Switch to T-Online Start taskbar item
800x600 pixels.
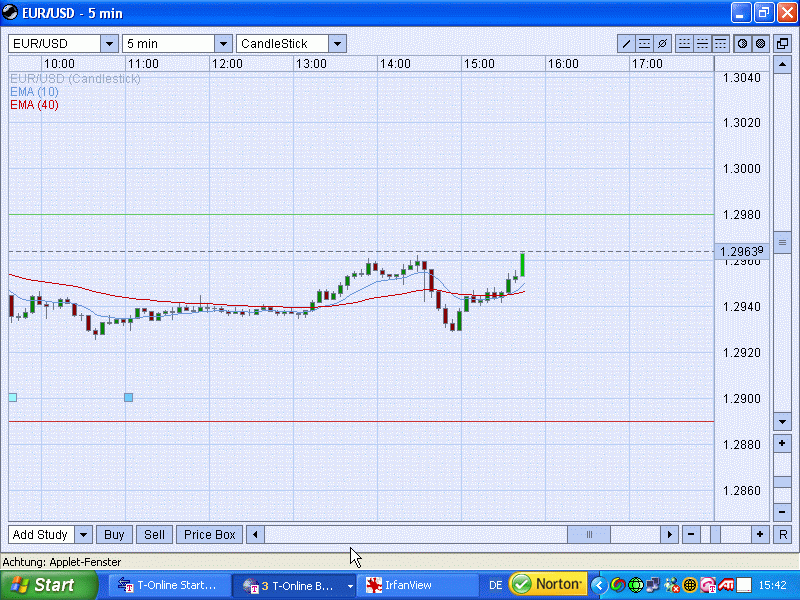pyautogui.click(x=168, y=585)
